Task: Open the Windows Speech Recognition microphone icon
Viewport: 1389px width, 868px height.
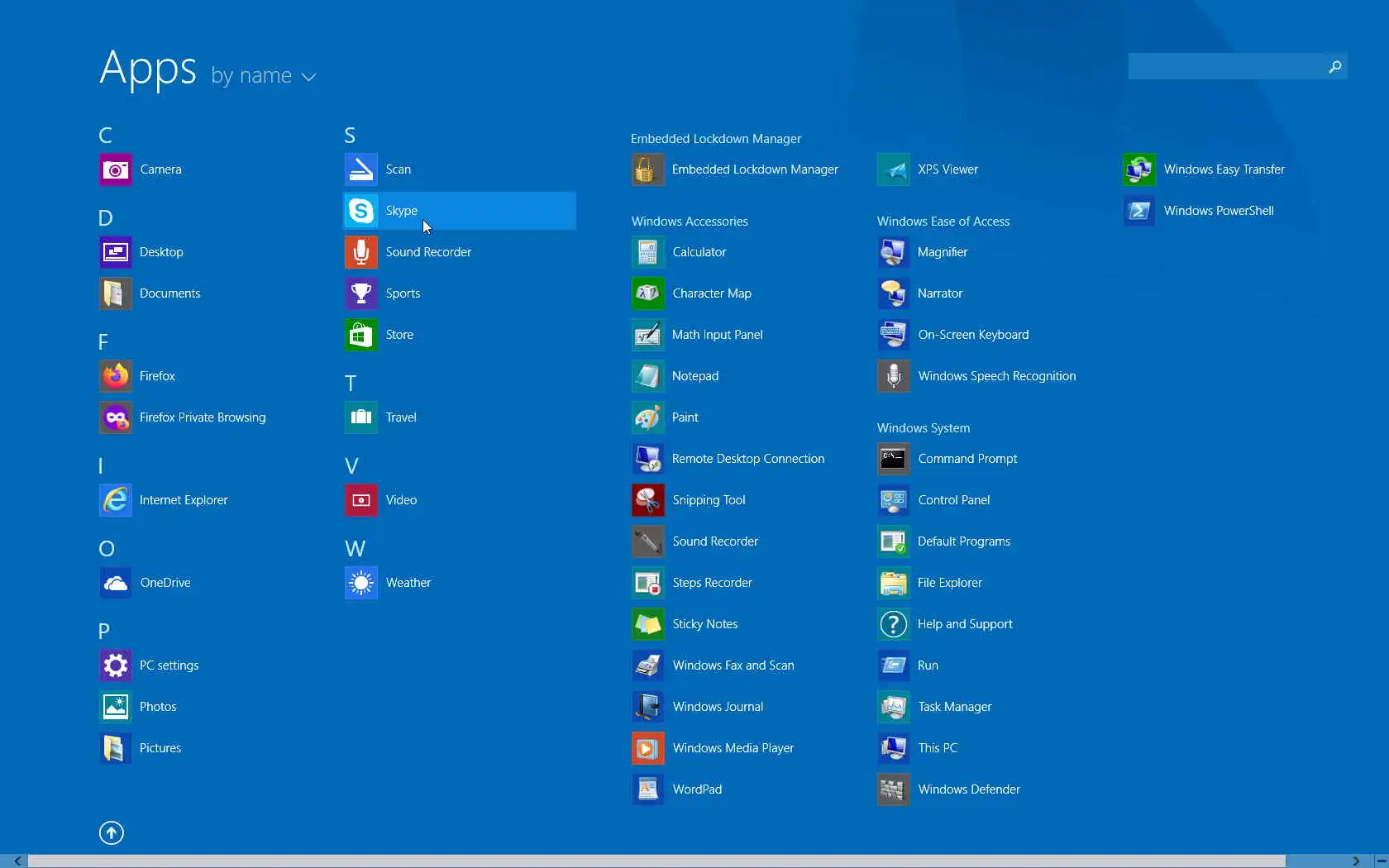Action: (894, 376)
